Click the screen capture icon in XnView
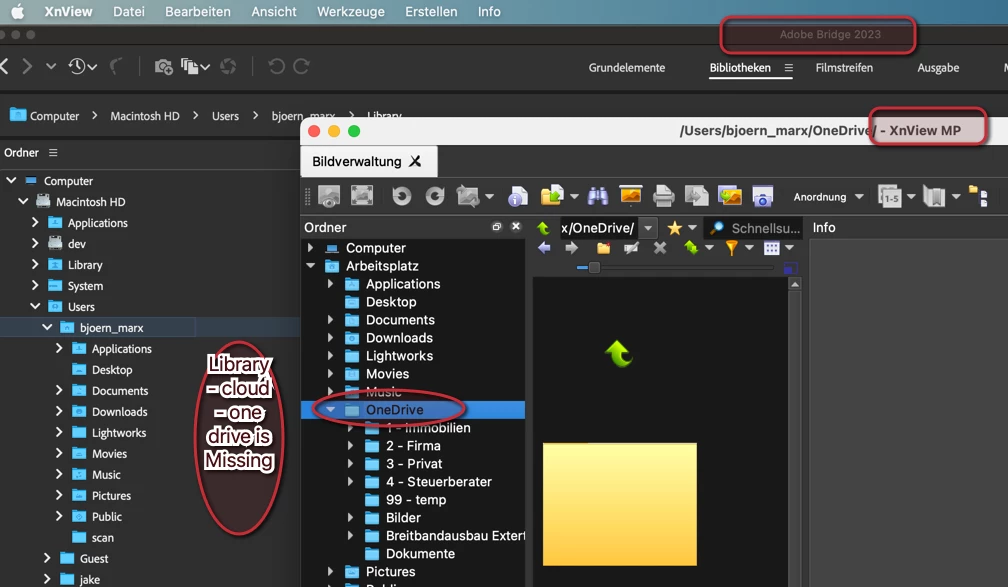Viewport: 1008px width, 587px height. coord(762,197)
